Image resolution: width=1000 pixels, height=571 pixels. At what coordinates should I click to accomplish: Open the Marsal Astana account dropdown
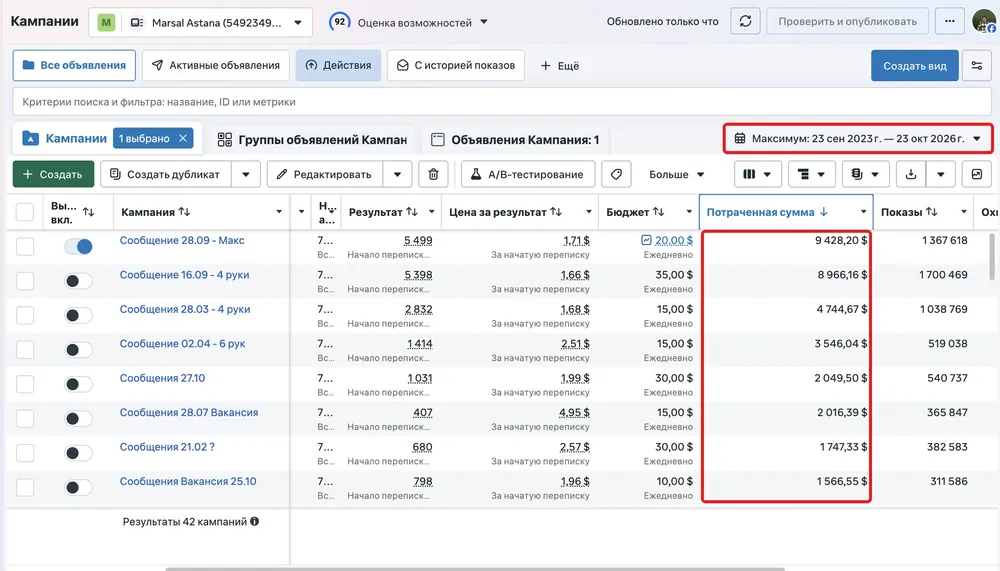(200, 22)
